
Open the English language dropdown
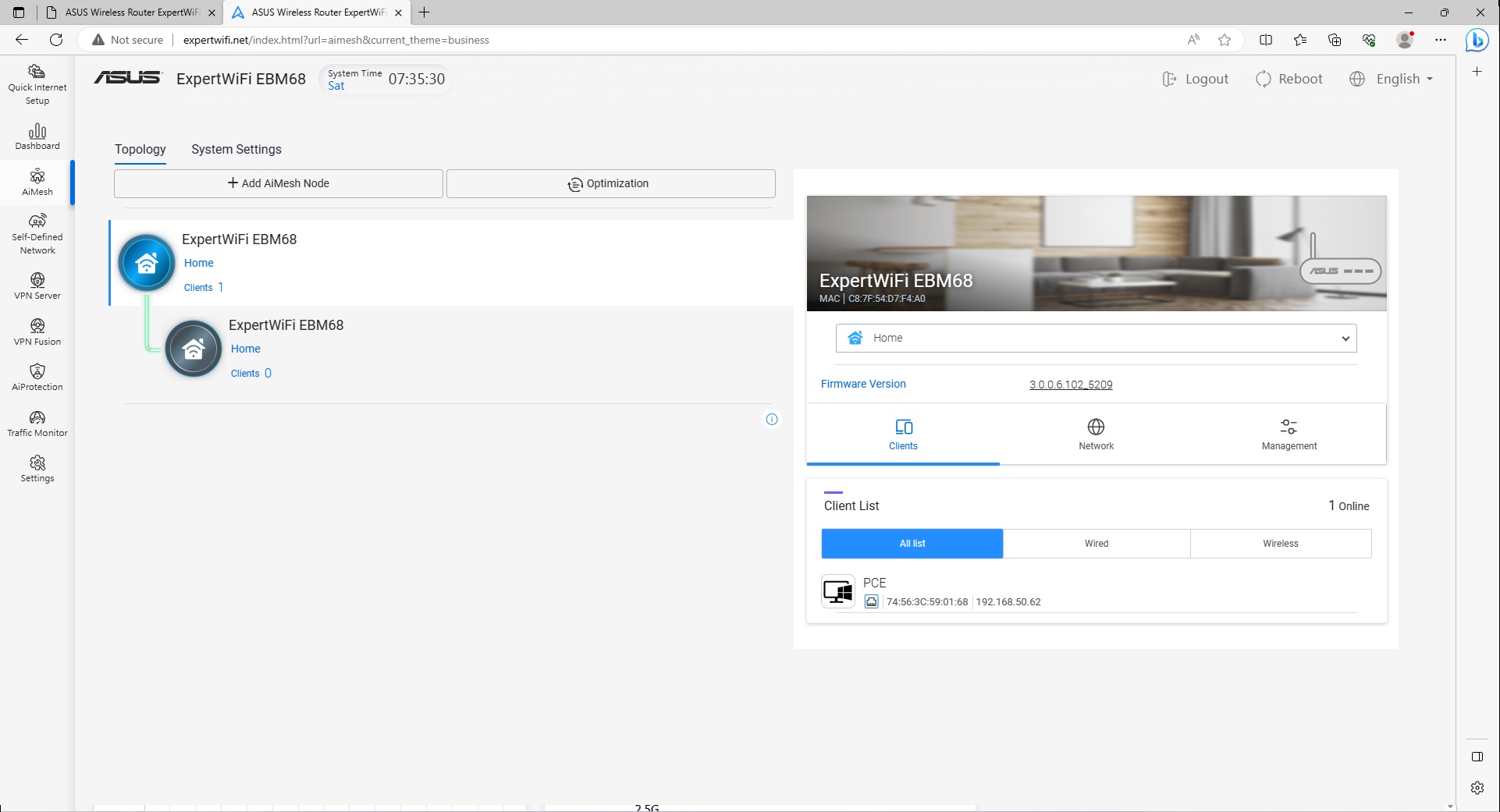1392,79
